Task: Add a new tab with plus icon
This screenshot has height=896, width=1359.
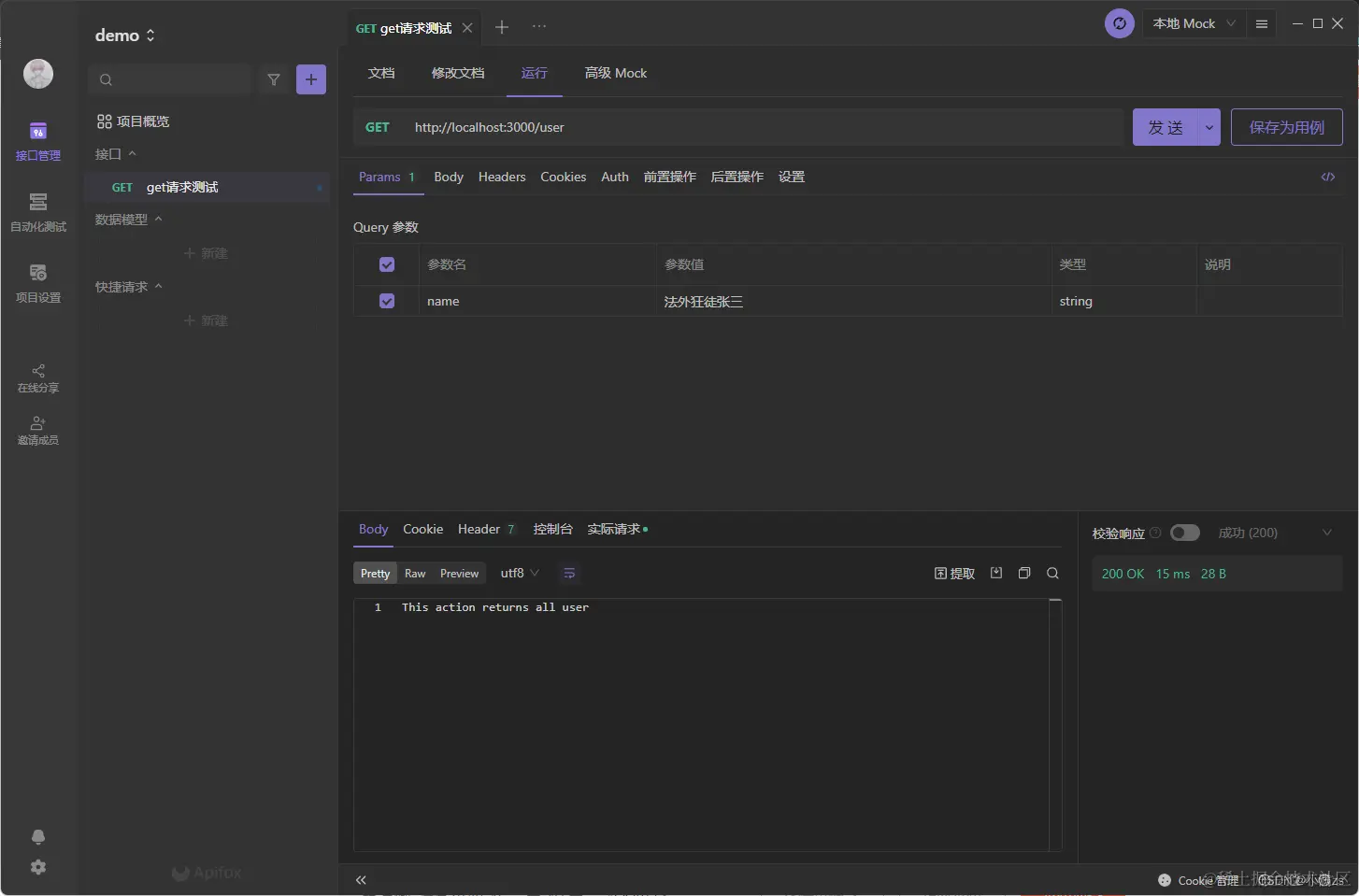Action: coord(502,27)
